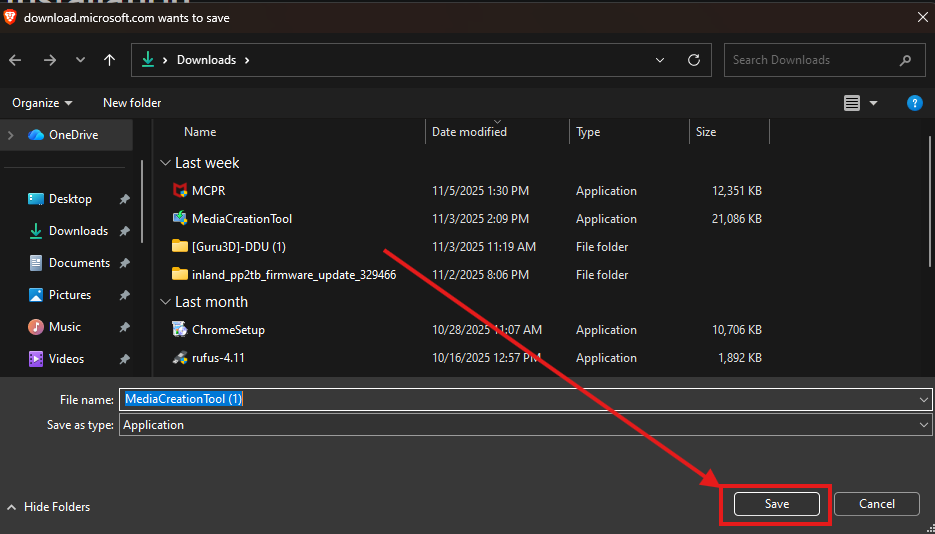The height and width of the screenshot is (534, 935).
Task: Click the file list vertical scrollbar
Action: coord(931,203)
